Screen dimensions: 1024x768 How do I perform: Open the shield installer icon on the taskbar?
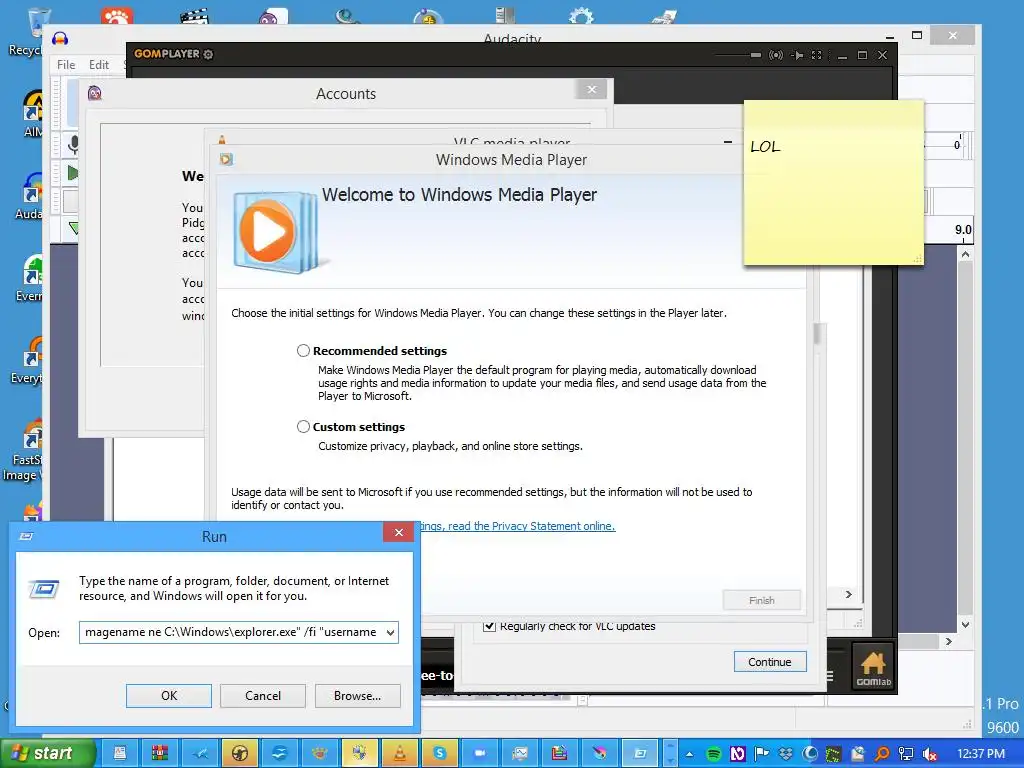(360, 754)
